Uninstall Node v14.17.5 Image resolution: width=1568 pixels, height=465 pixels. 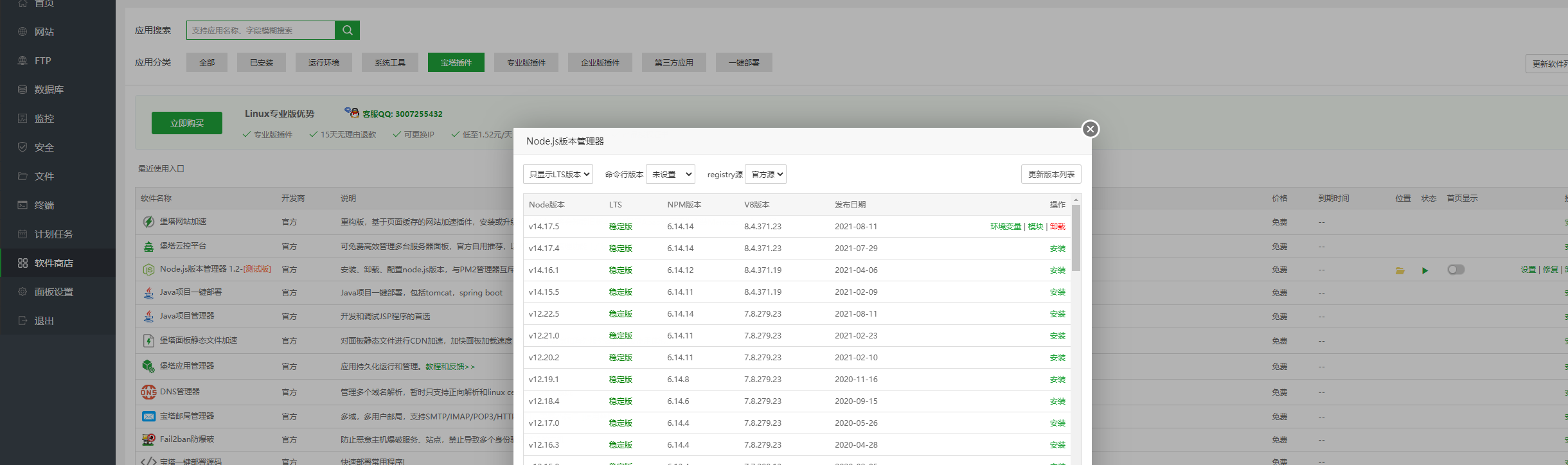pos(1057,227)
